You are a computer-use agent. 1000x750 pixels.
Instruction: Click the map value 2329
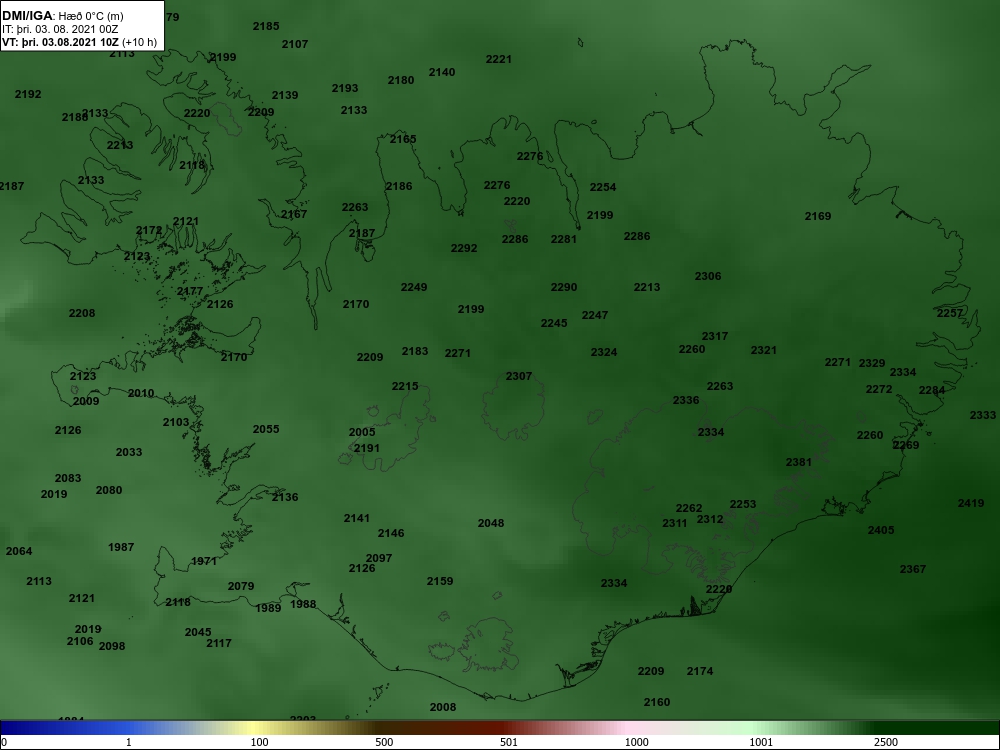(872, 363)
